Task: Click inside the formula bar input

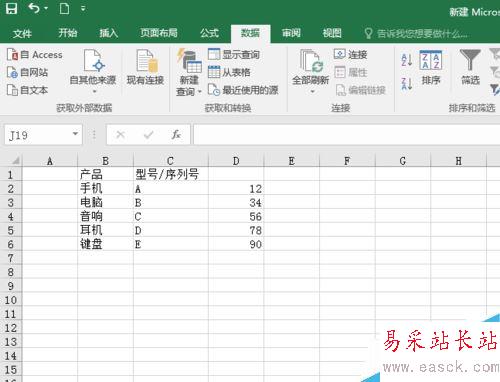Action: point(347,135)
